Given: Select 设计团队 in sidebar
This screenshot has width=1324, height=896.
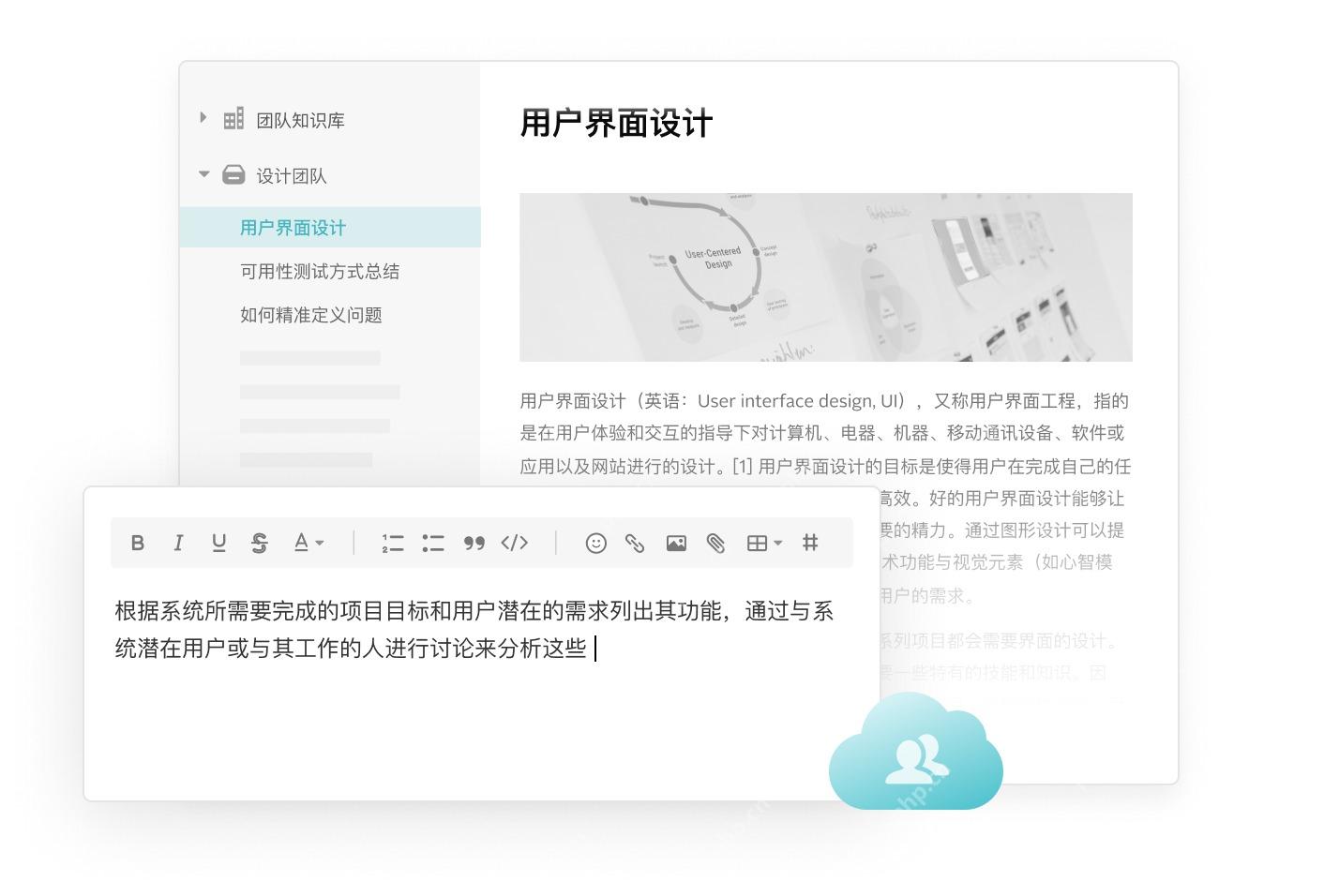Looking at the screenshot, I should click(x=292, y=175).
